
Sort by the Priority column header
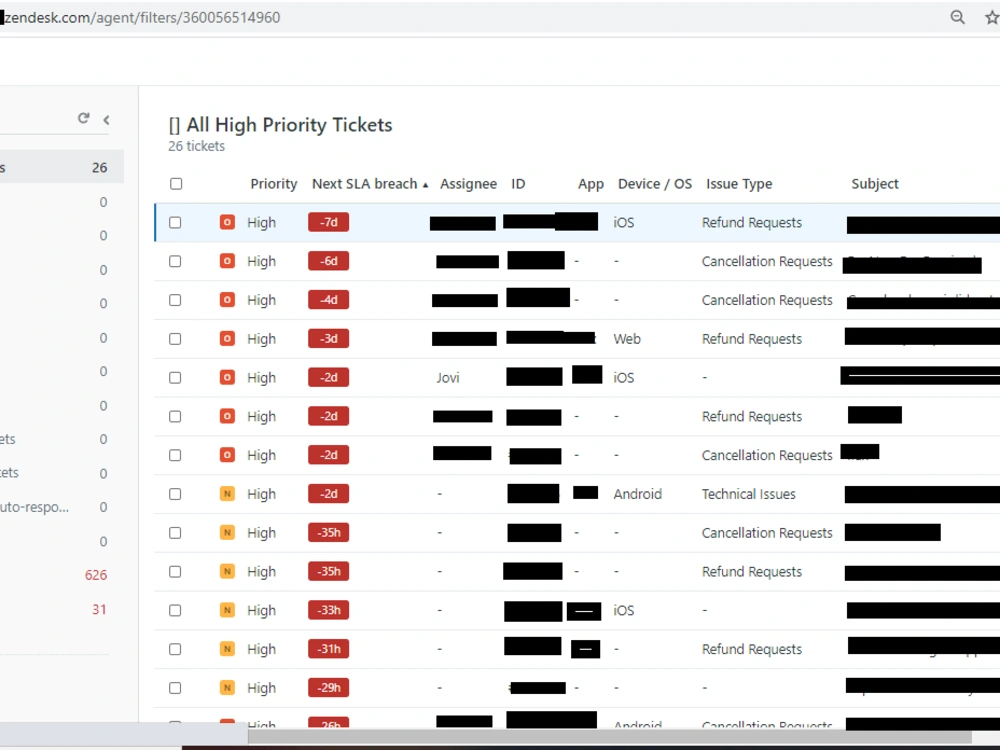click(x=274, y=184)
